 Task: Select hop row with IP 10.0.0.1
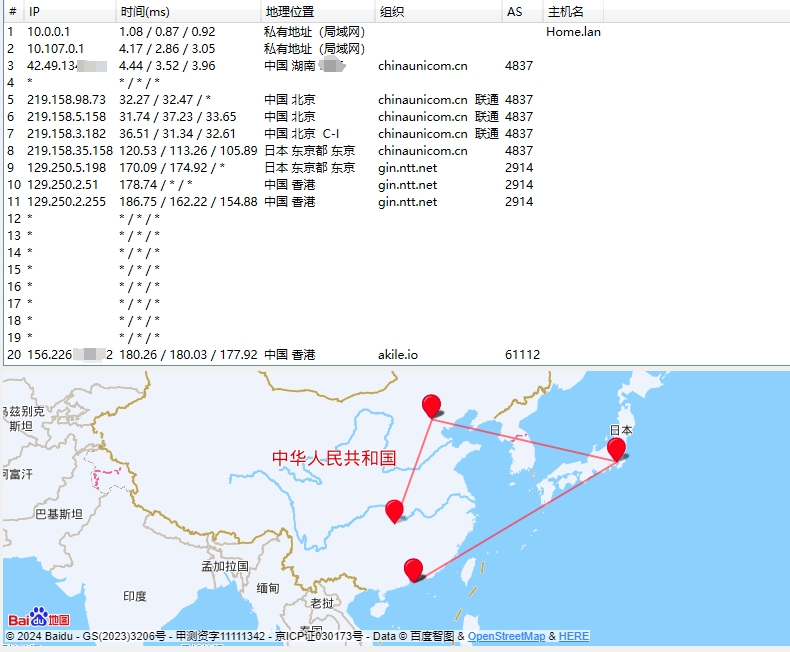click(x=397, y=32)
